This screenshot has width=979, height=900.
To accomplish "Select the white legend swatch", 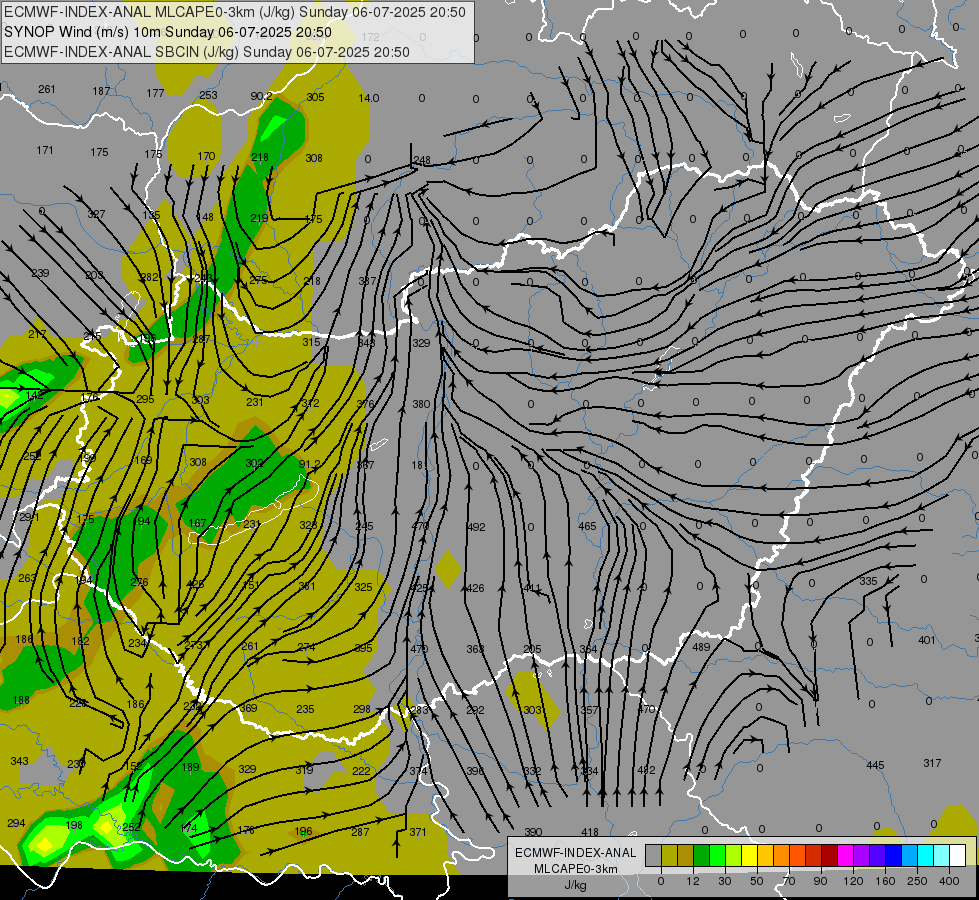I will (x=958, y=855).
